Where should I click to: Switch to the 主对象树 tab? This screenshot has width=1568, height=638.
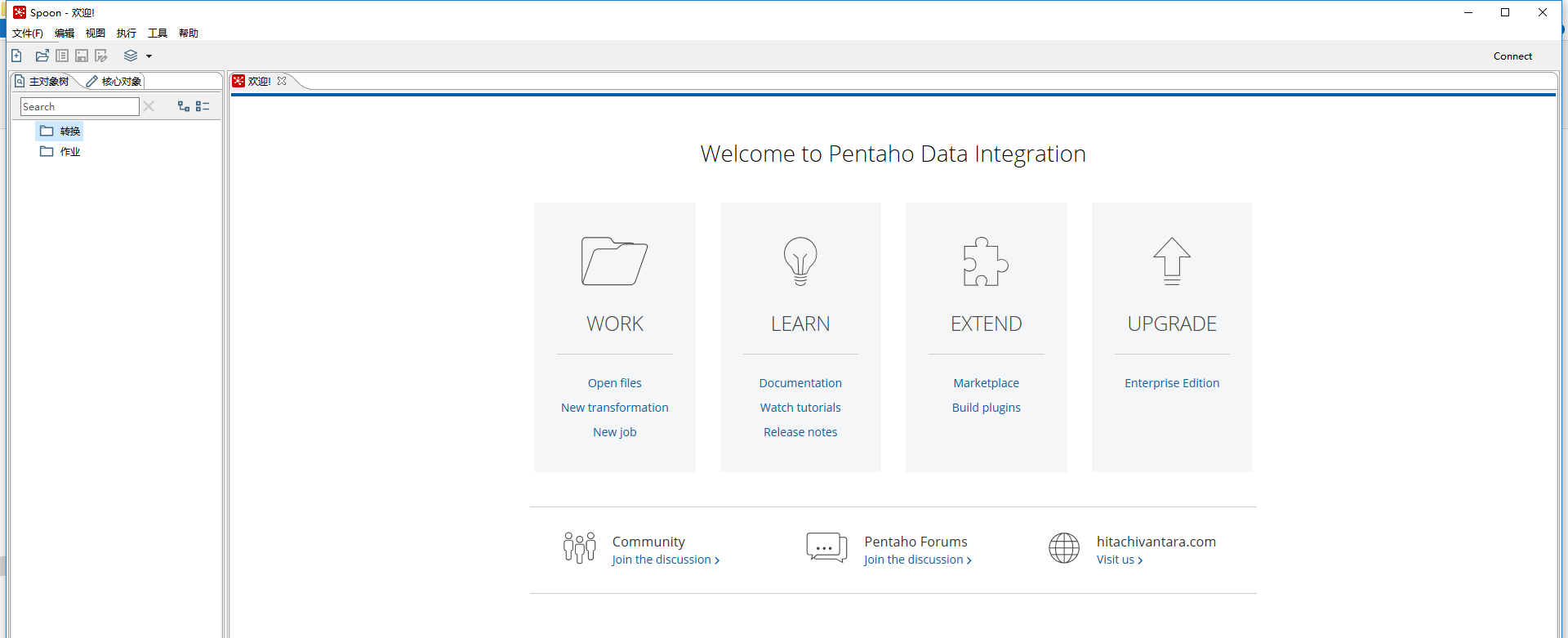pos(42,81)
